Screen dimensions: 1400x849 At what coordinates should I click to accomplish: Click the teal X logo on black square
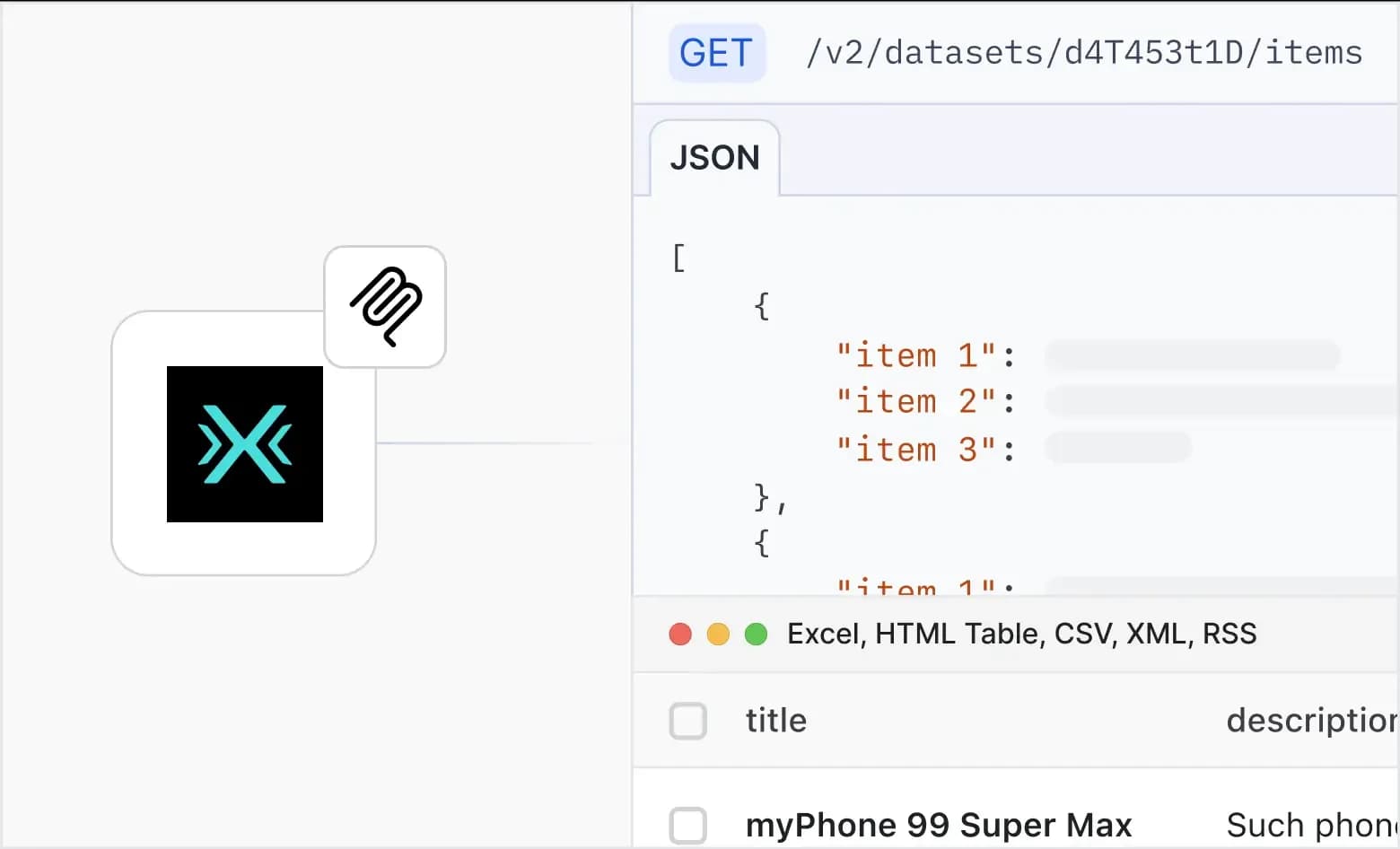click(x=244, y=444)
